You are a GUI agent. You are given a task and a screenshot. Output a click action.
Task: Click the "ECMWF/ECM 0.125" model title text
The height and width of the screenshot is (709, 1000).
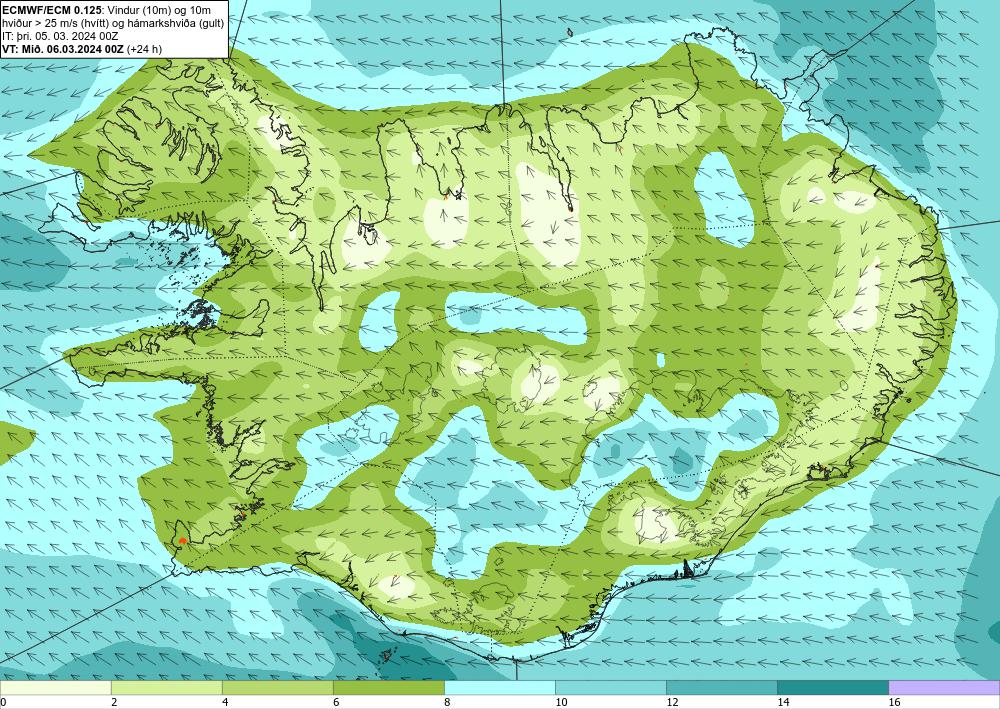click(51, 10)
